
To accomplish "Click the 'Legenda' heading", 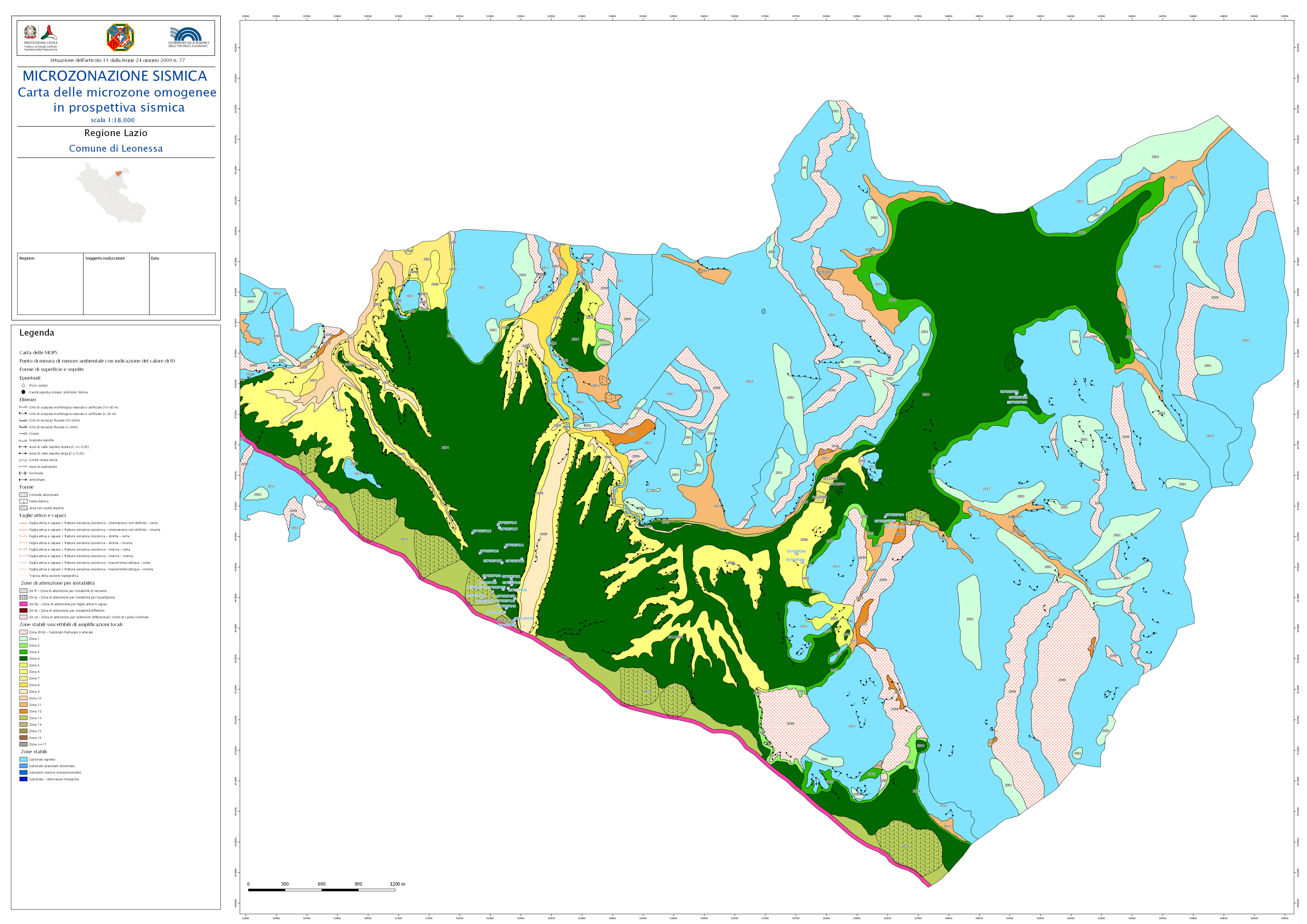I will [37, 333].
